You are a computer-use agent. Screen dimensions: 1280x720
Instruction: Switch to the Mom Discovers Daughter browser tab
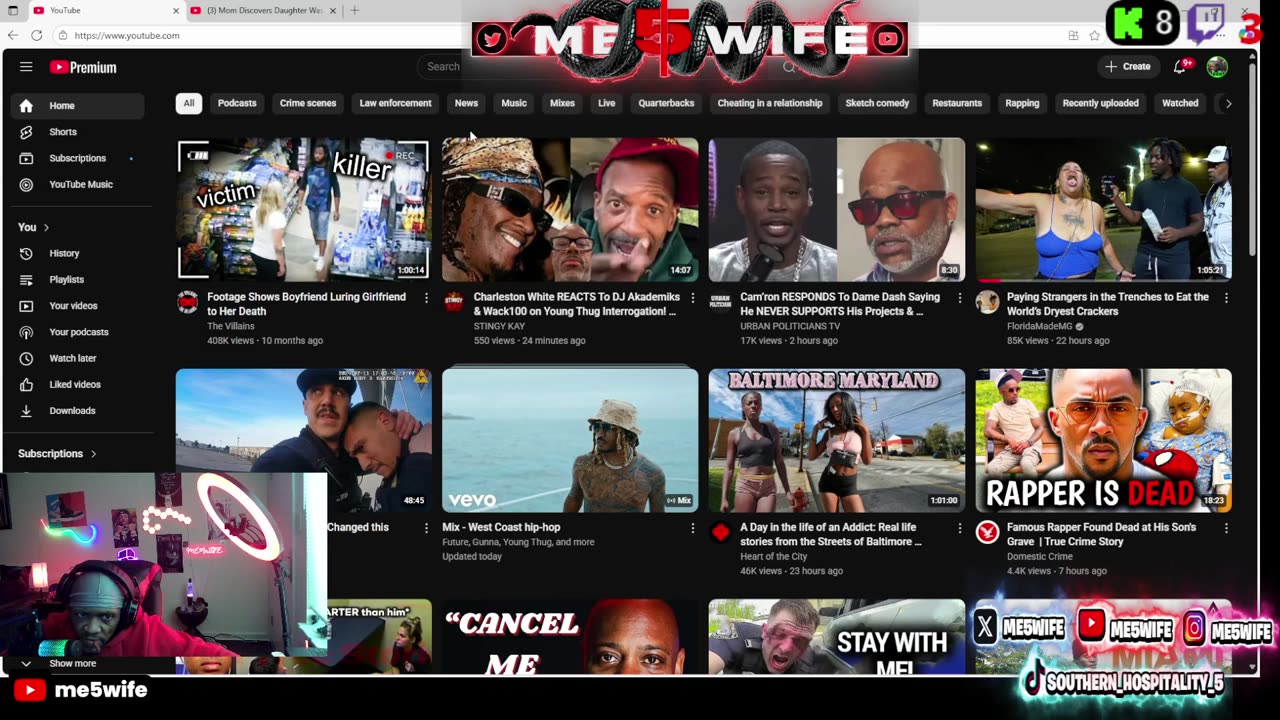(x=262, y=10)
